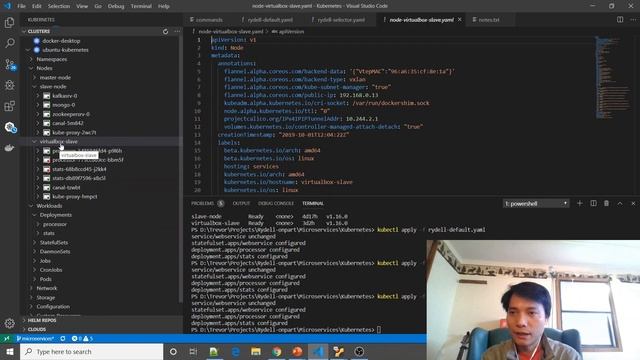640x360 pixels.
Task: Maximize the terminal panel with chevron
Action: click(x=620, y=203)
